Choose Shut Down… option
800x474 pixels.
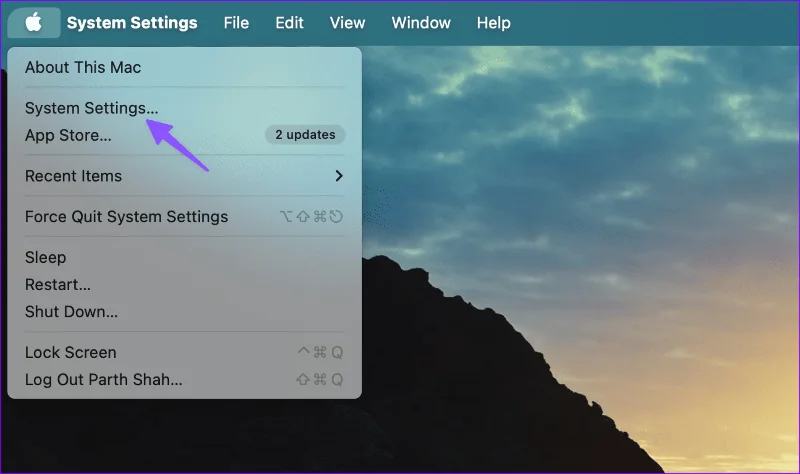point(185,312)
